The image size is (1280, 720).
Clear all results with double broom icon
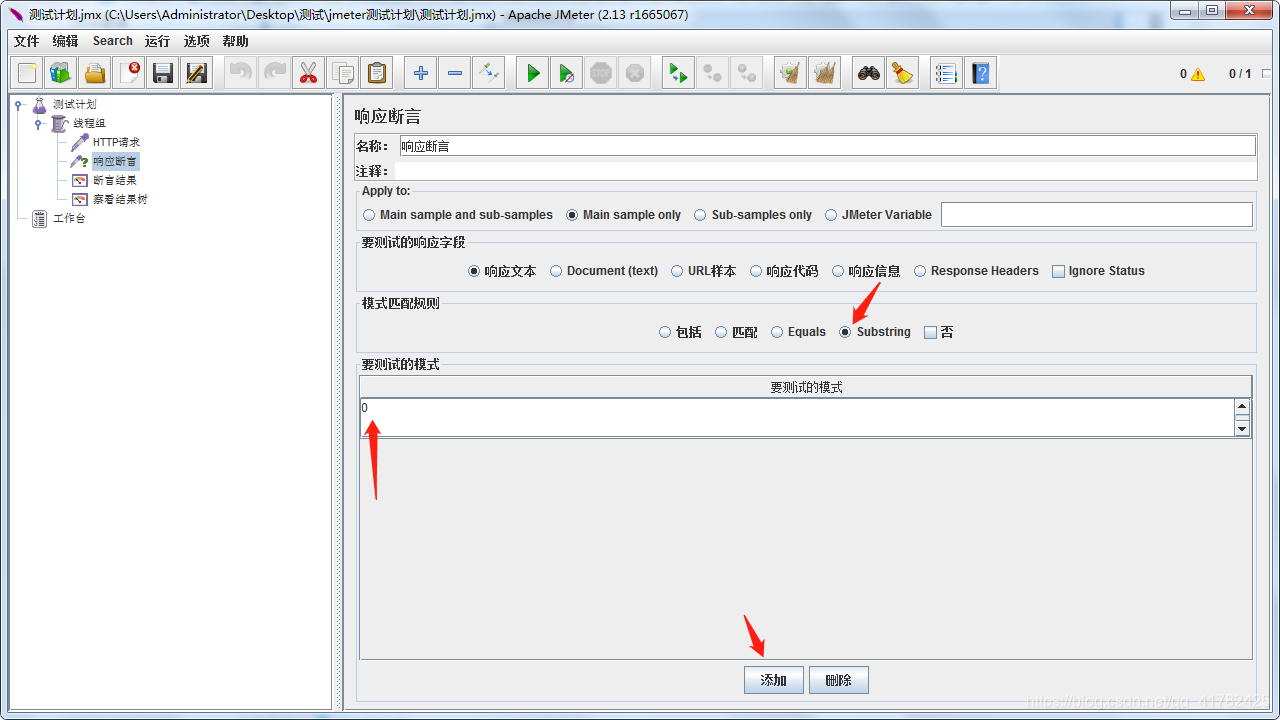tap(824, 73)
